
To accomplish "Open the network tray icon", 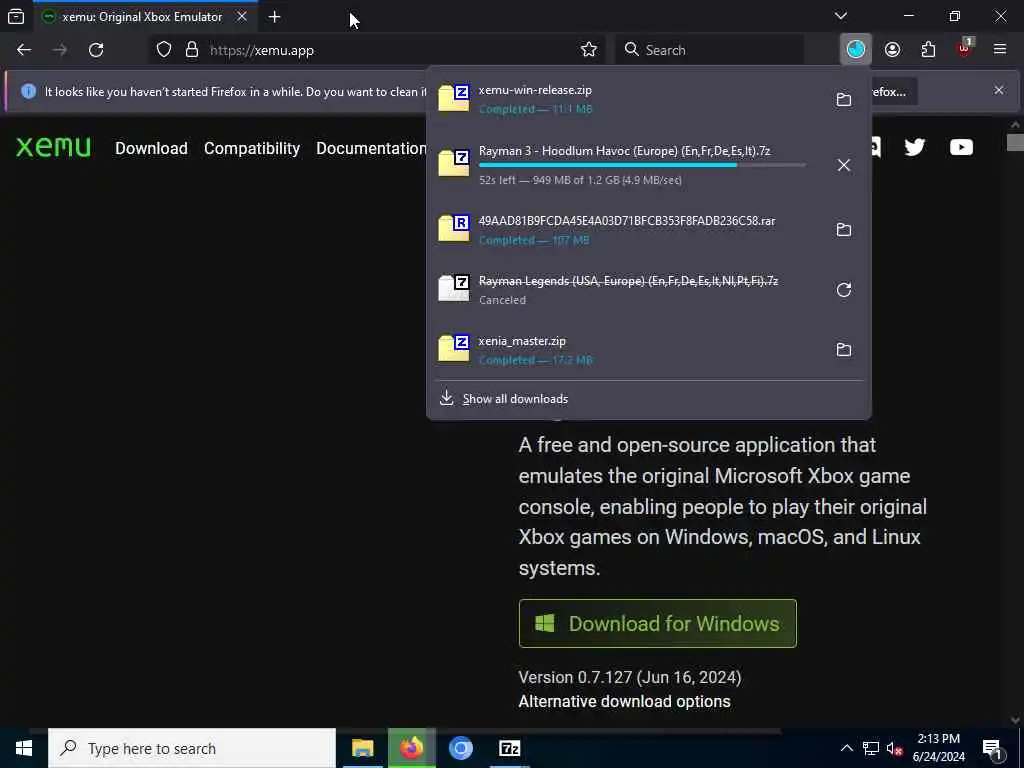I will 871,748.
